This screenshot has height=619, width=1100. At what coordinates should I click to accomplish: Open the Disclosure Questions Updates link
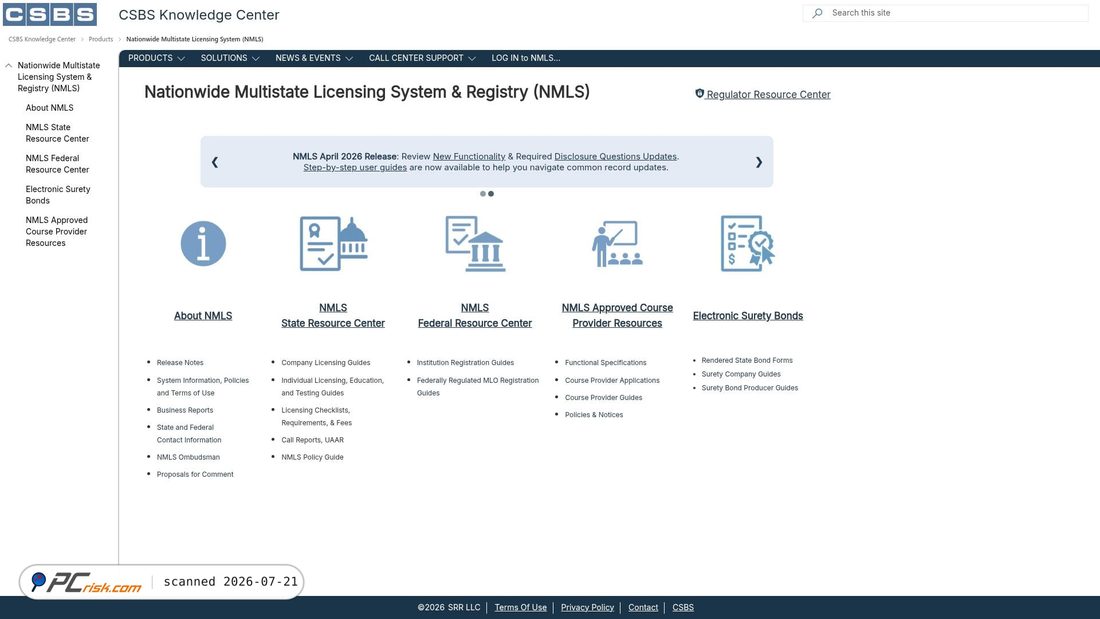coord(615,157)
